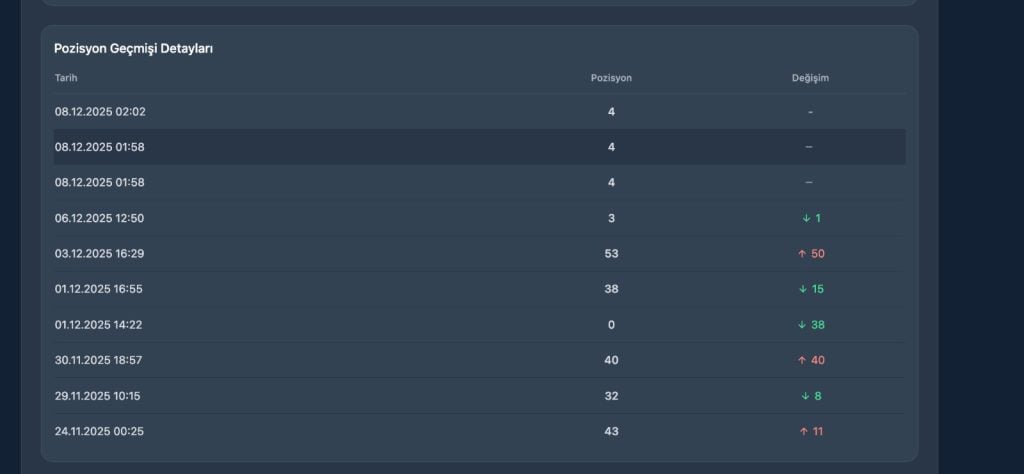Select the 24.11.2025 00:25 date entry
The width and height of the screenshot is (1024, 474).
[100, 431]
